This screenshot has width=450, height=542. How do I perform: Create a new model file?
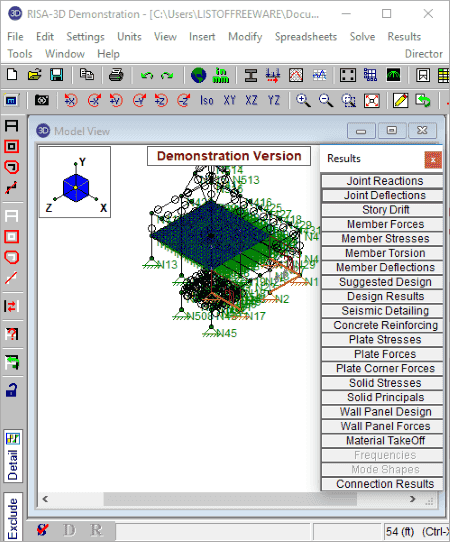pyautogui.click(x=12, y=75)
